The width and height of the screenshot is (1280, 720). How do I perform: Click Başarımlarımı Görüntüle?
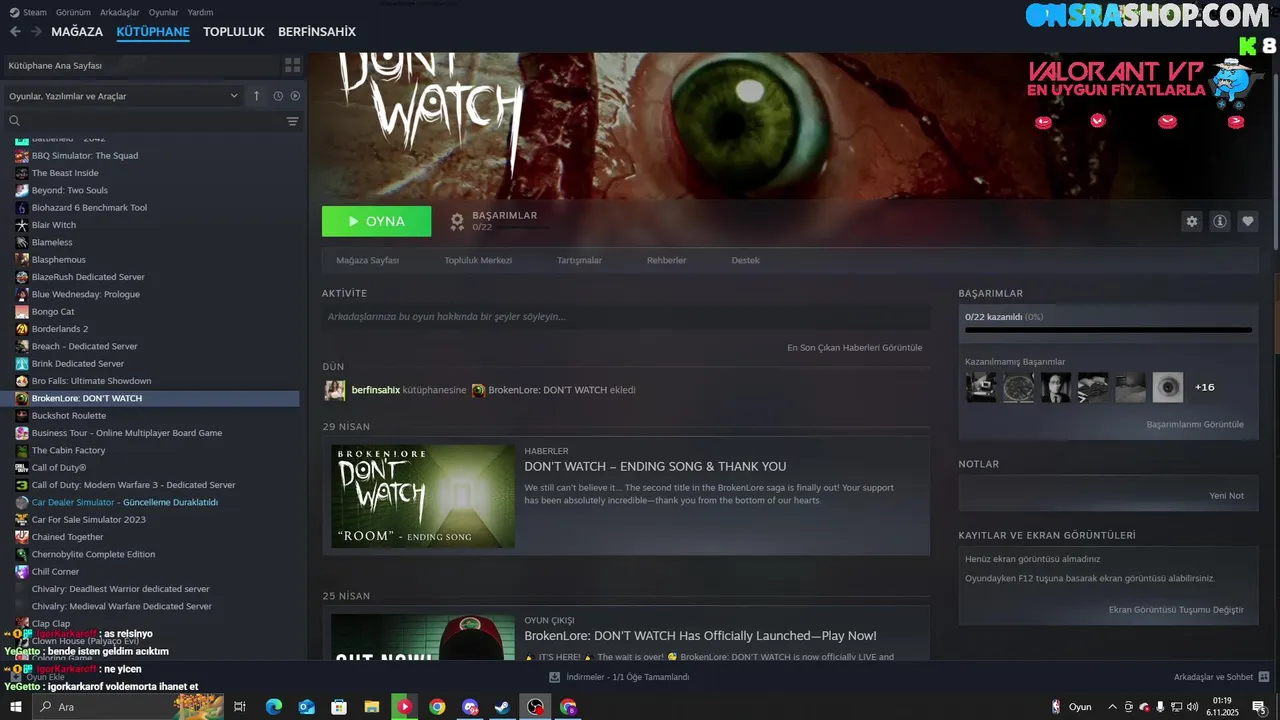click(1195, 424)
